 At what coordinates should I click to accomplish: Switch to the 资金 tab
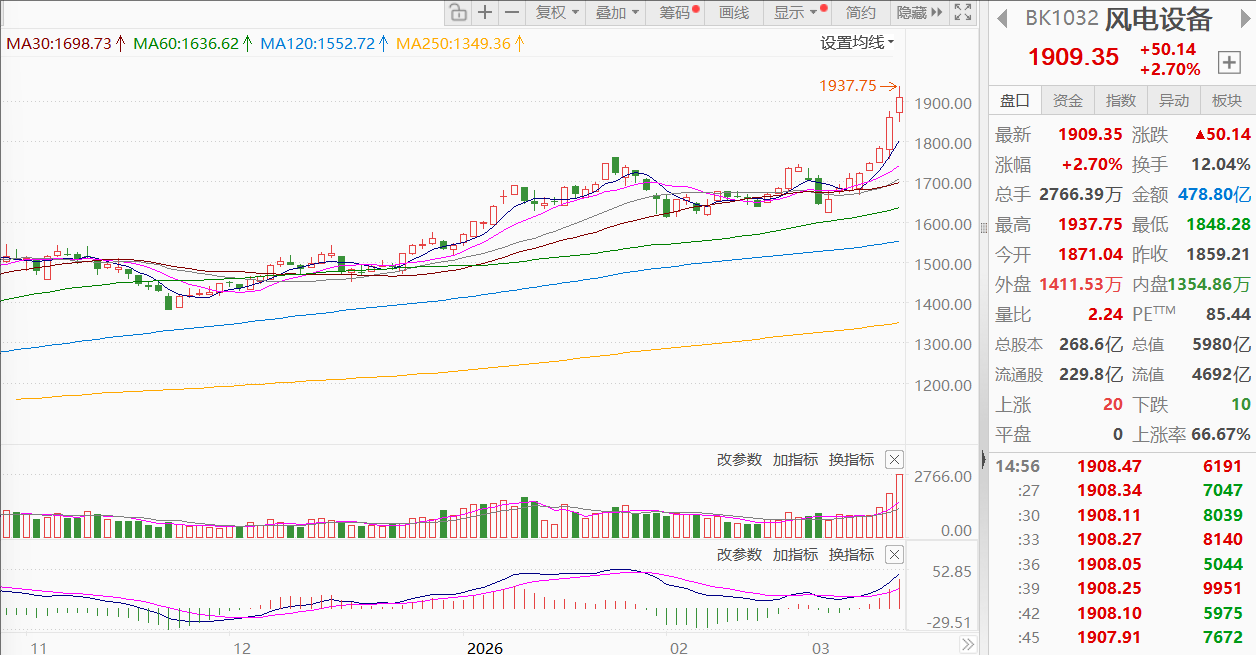[1067, 100]
